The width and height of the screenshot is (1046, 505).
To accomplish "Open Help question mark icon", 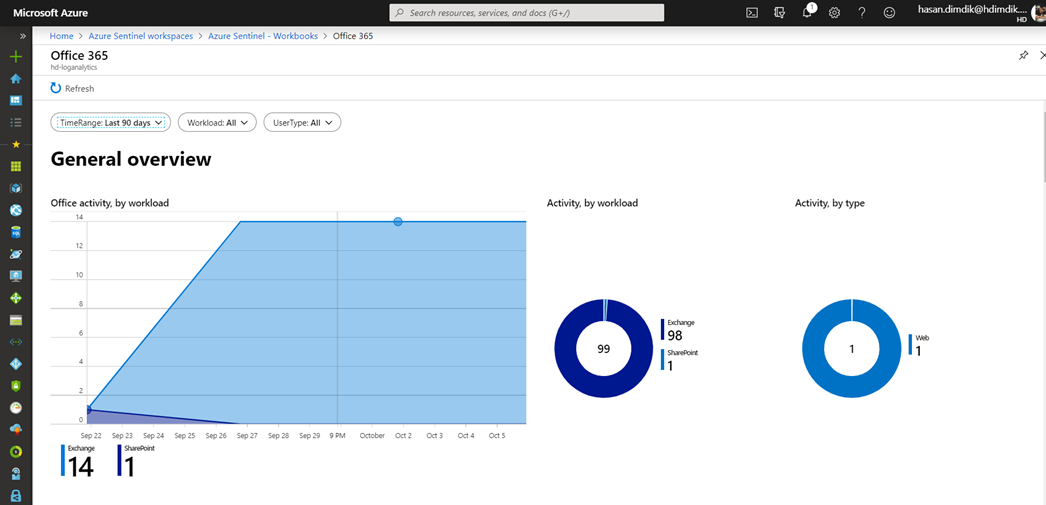I will 862,13.
